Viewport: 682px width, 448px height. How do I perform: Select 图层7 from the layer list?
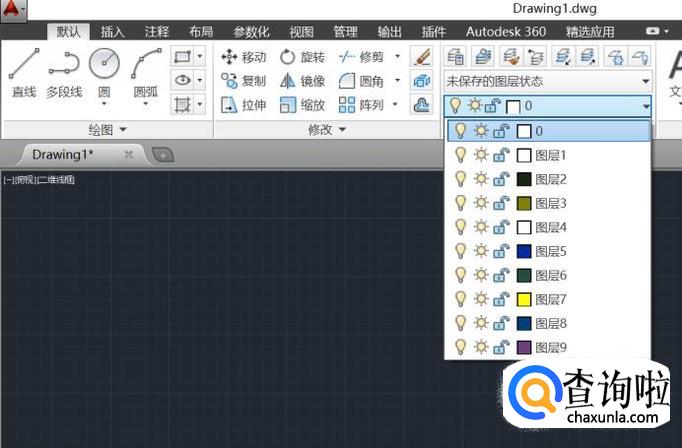click(x=551, y=299)
